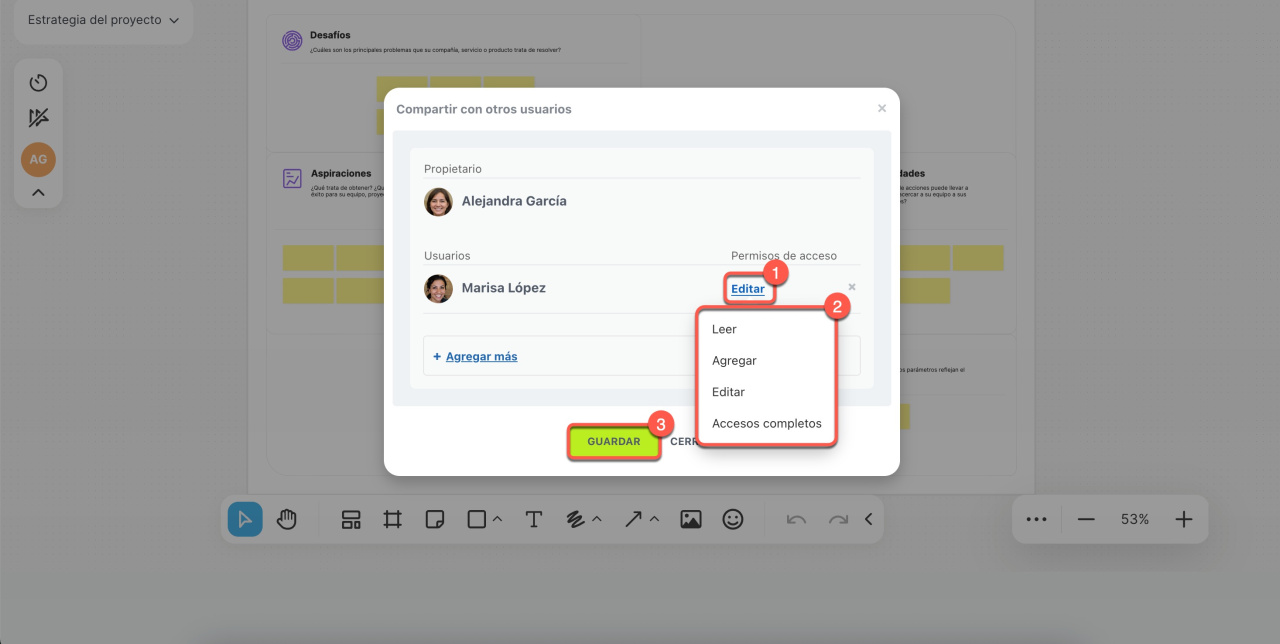Click the green GUARDAR button
Image resolution: width=1280 pixels, height=644 pixels.
tap(613, 441)
